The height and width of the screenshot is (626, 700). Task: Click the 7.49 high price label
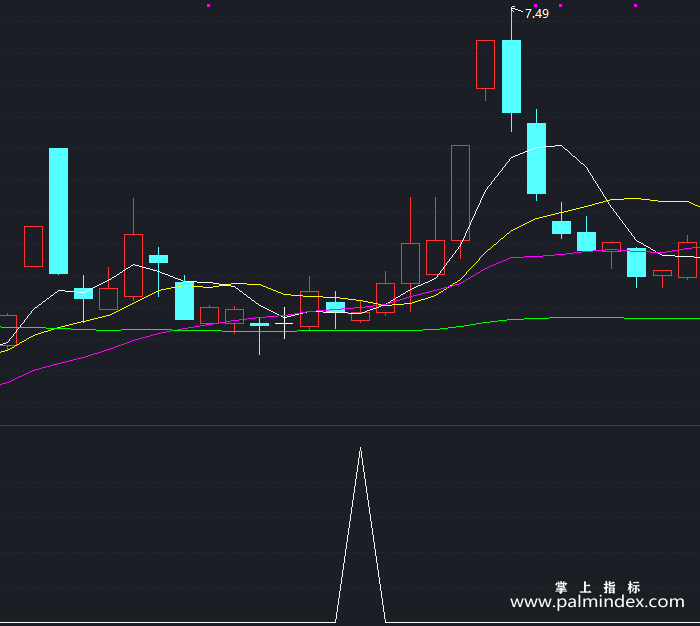pyautogui.click(x=536, y=14)
